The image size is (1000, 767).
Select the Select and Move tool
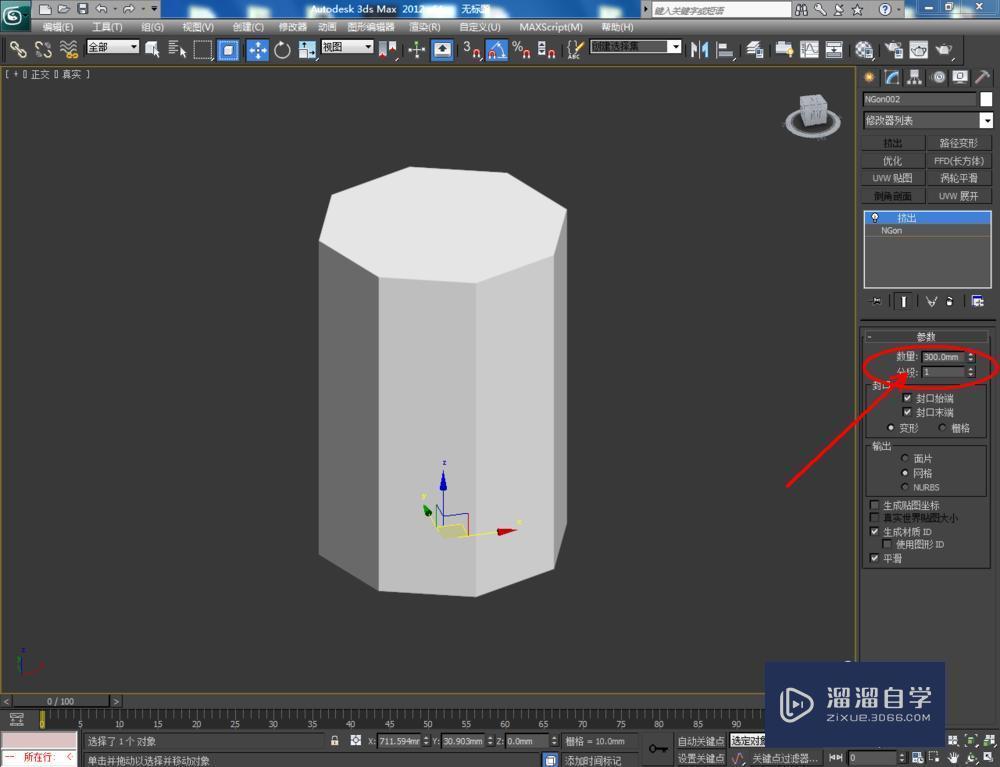(x=257, y=50)
